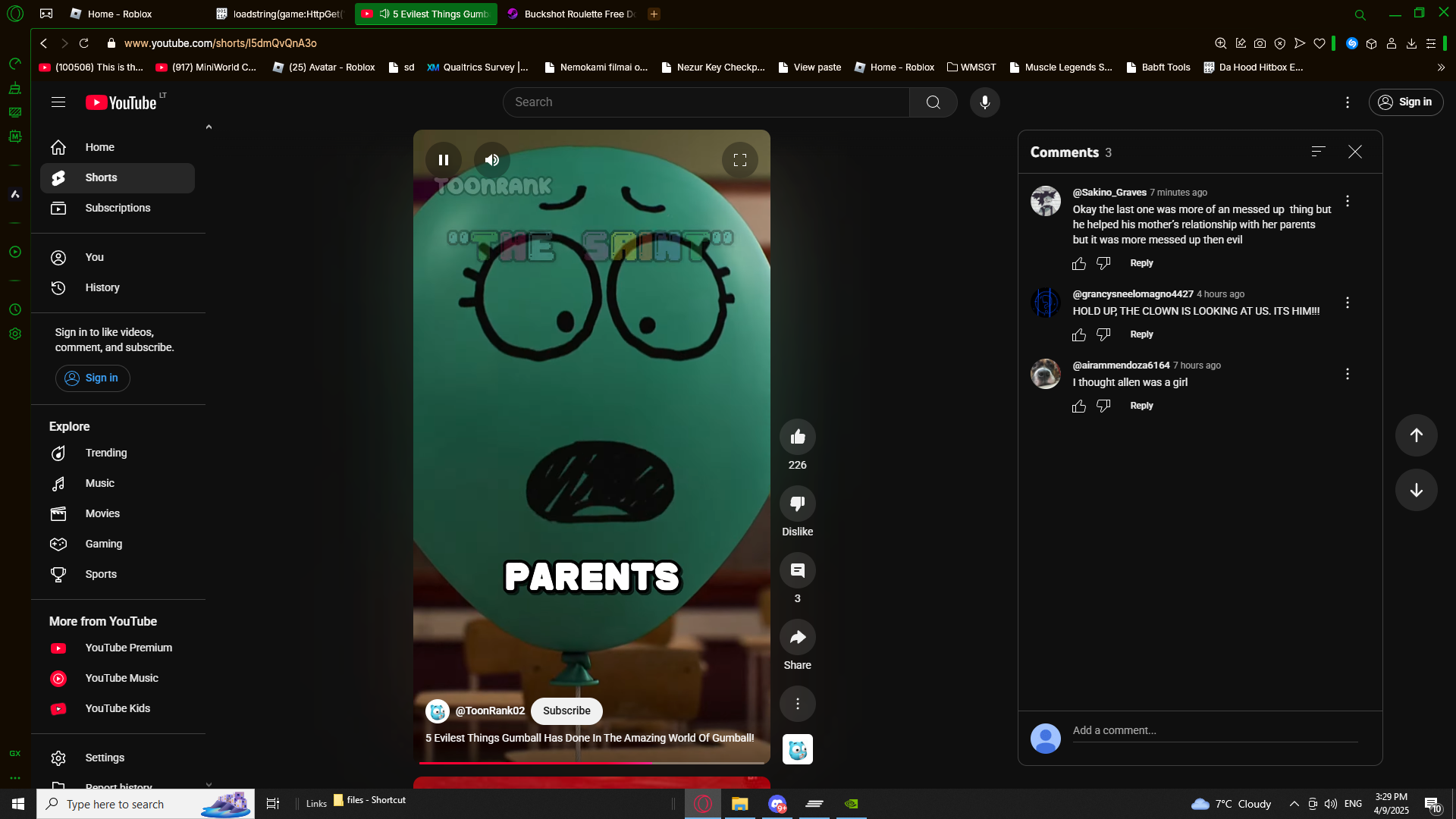Image resolution: width=1456 pixels, height=819 pixels.
Task: Open YouTube Music
Action: [118, 678]
